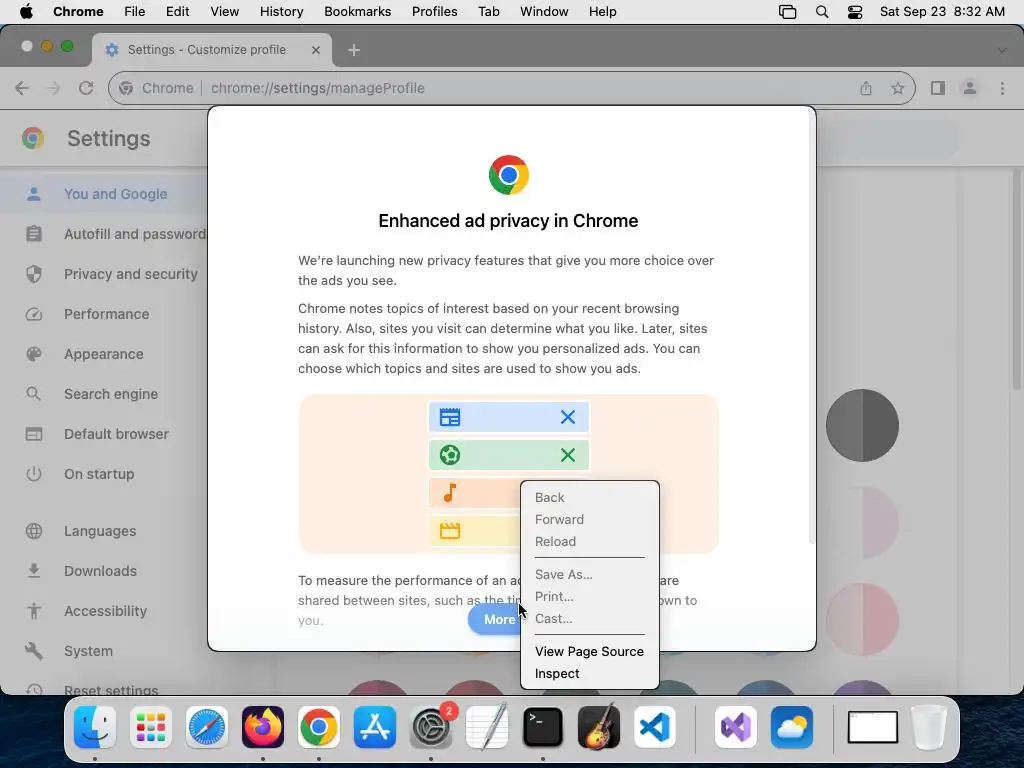Open the File menu
This screenshot has height=768, width=1024.
click(135, 12)
